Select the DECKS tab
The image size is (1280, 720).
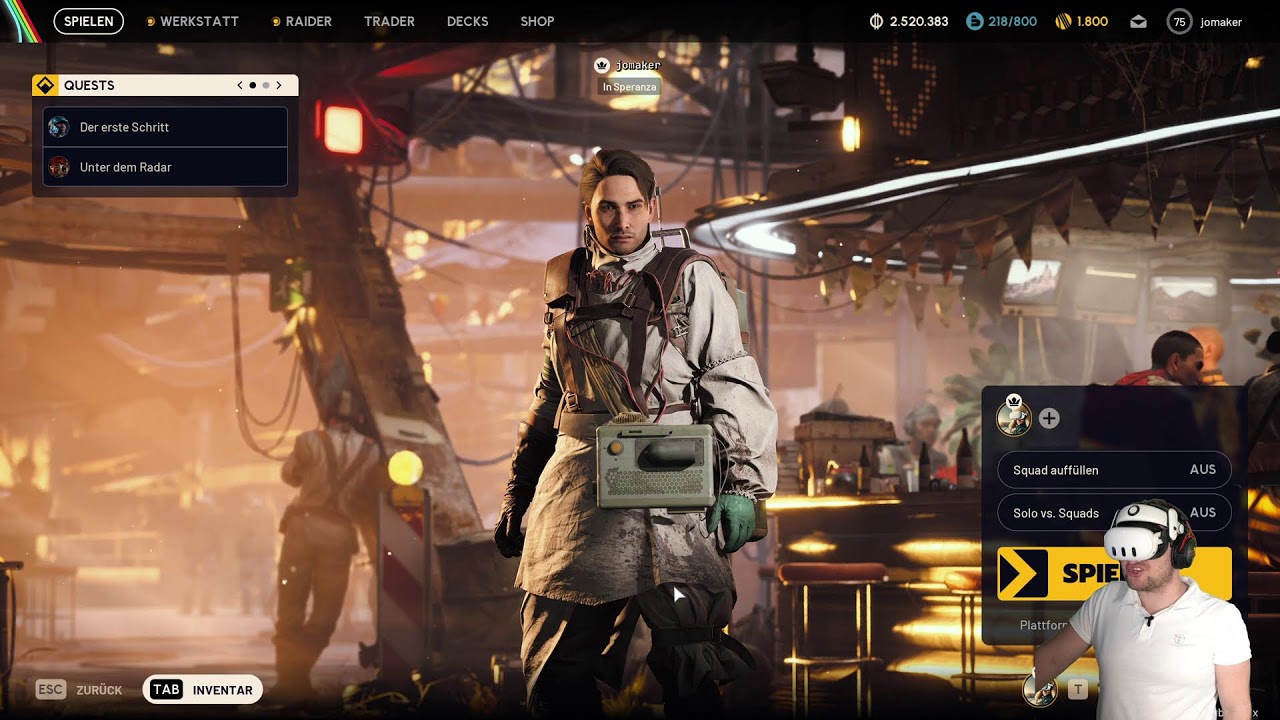coord(468,21)
